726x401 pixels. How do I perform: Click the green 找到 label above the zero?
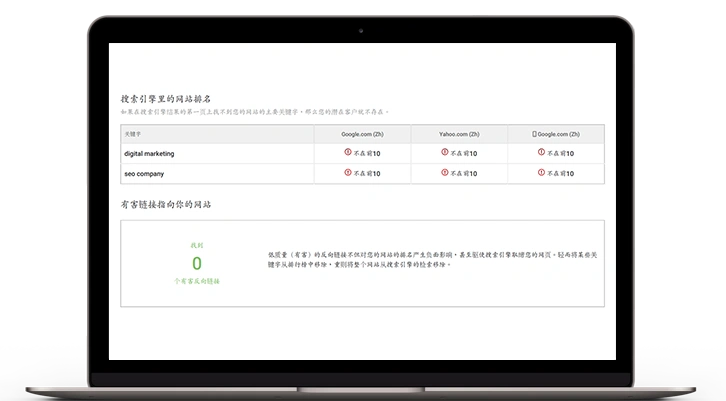(x=196, y=244)
